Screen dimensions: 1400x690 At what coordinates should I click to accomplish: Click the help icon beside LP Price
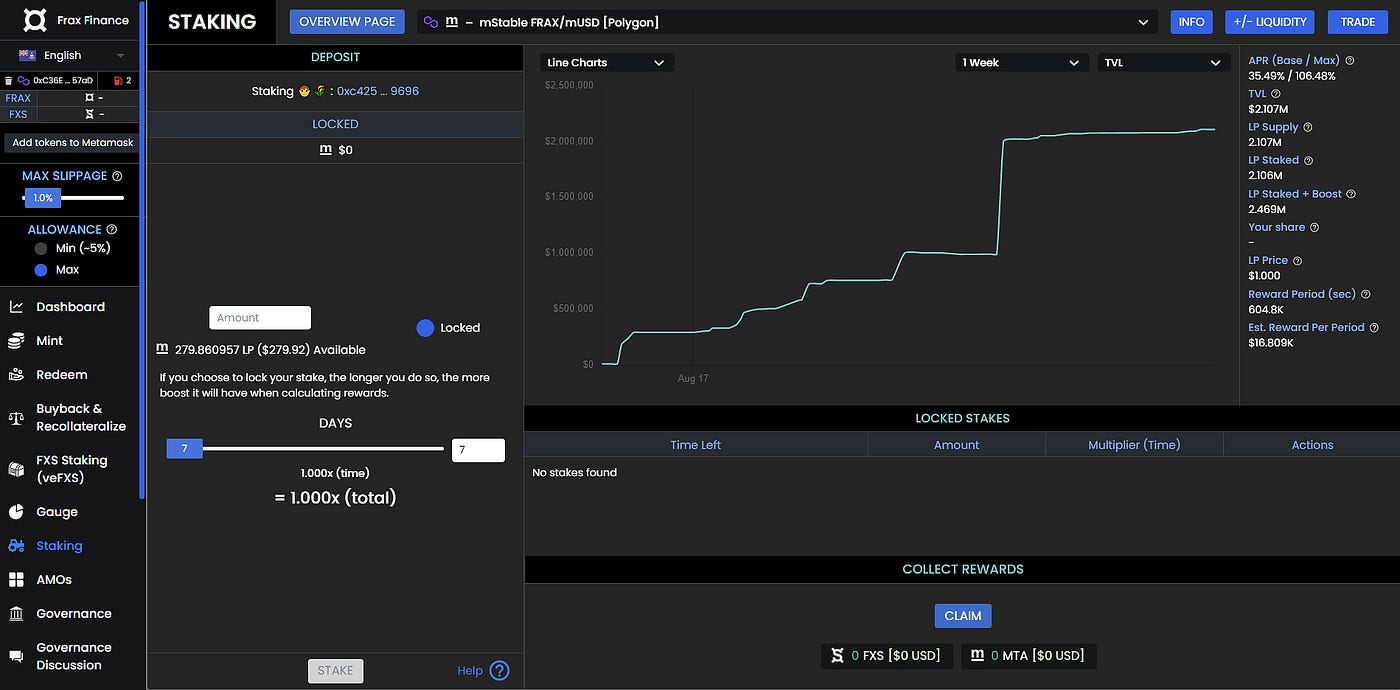click(1298, 261)
